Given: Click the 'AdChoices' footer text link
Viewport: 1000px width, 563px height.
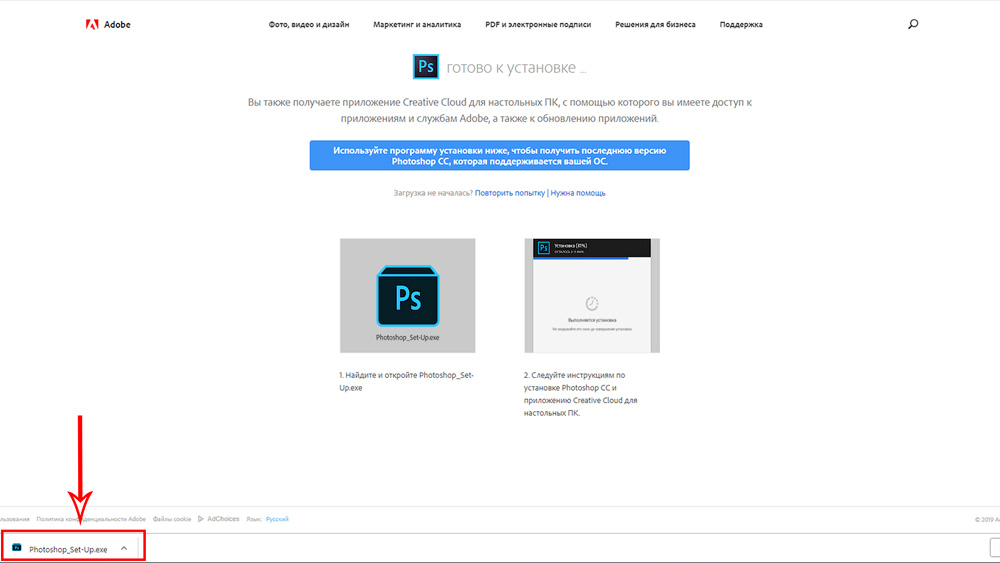Looking at the screenshot, I should (x=223, y=519).
